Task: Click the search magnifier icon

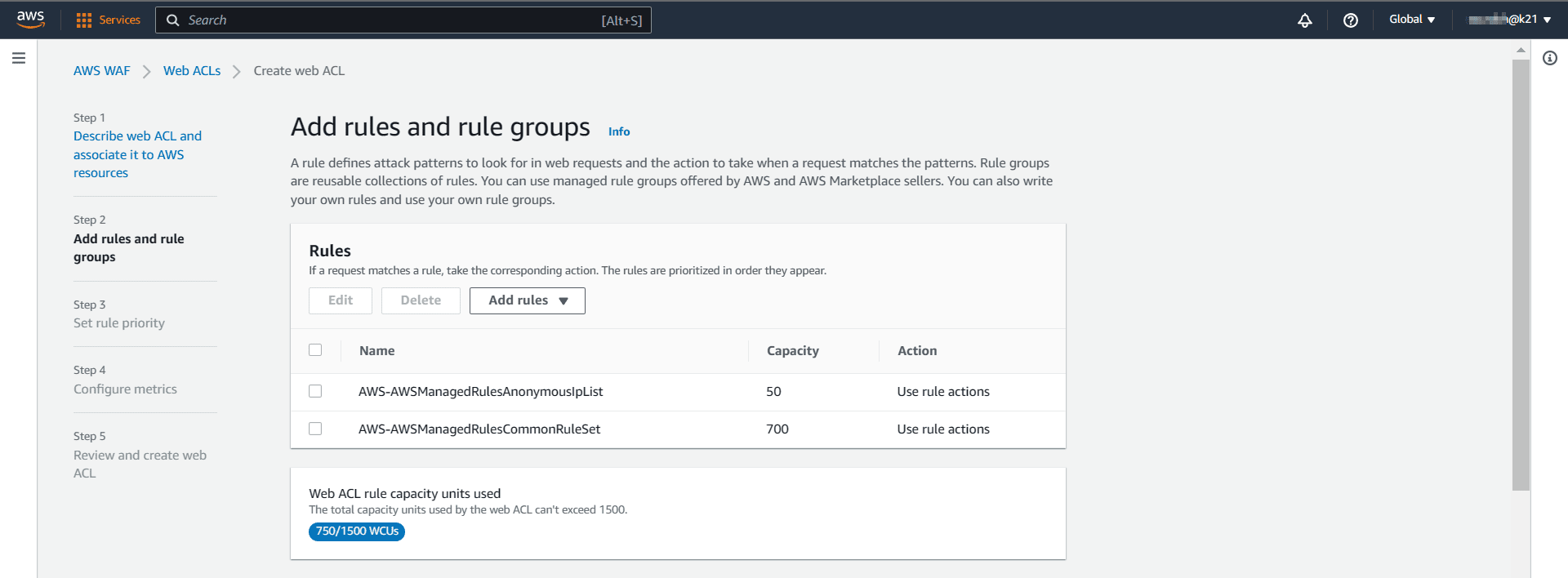Action: click(x=173, y=20)
